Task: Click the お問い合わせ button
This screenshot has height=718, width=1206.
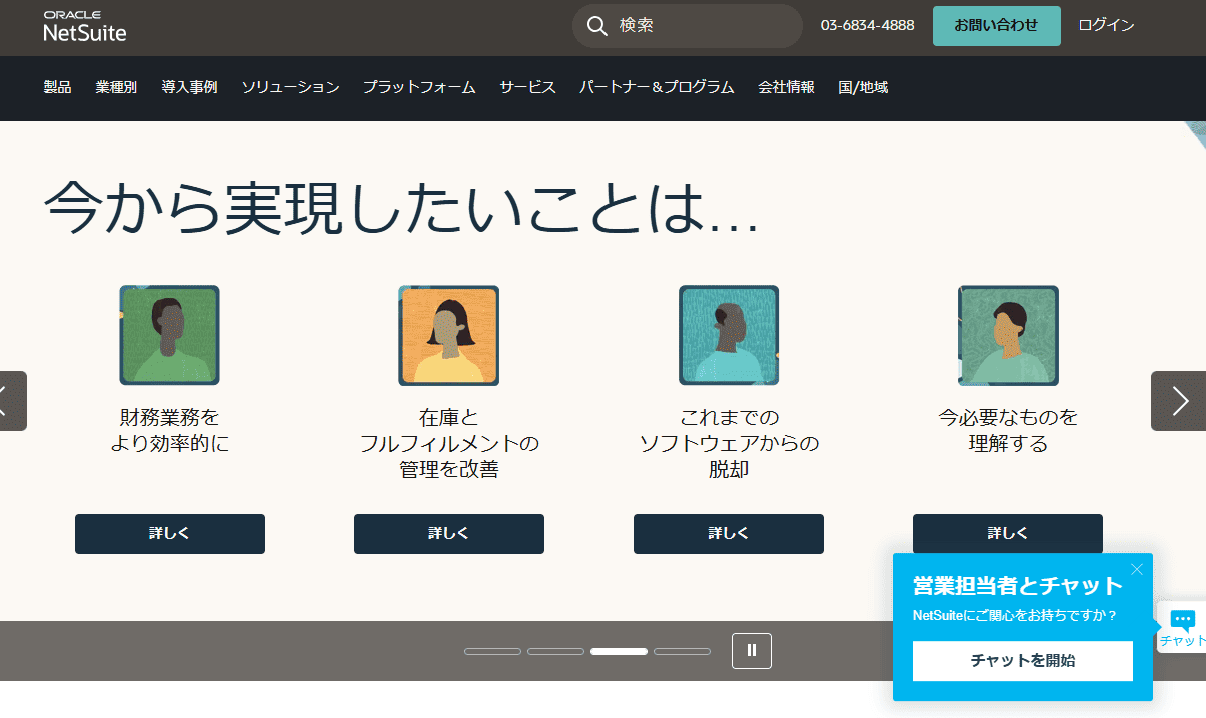Action: pos(996,25)
